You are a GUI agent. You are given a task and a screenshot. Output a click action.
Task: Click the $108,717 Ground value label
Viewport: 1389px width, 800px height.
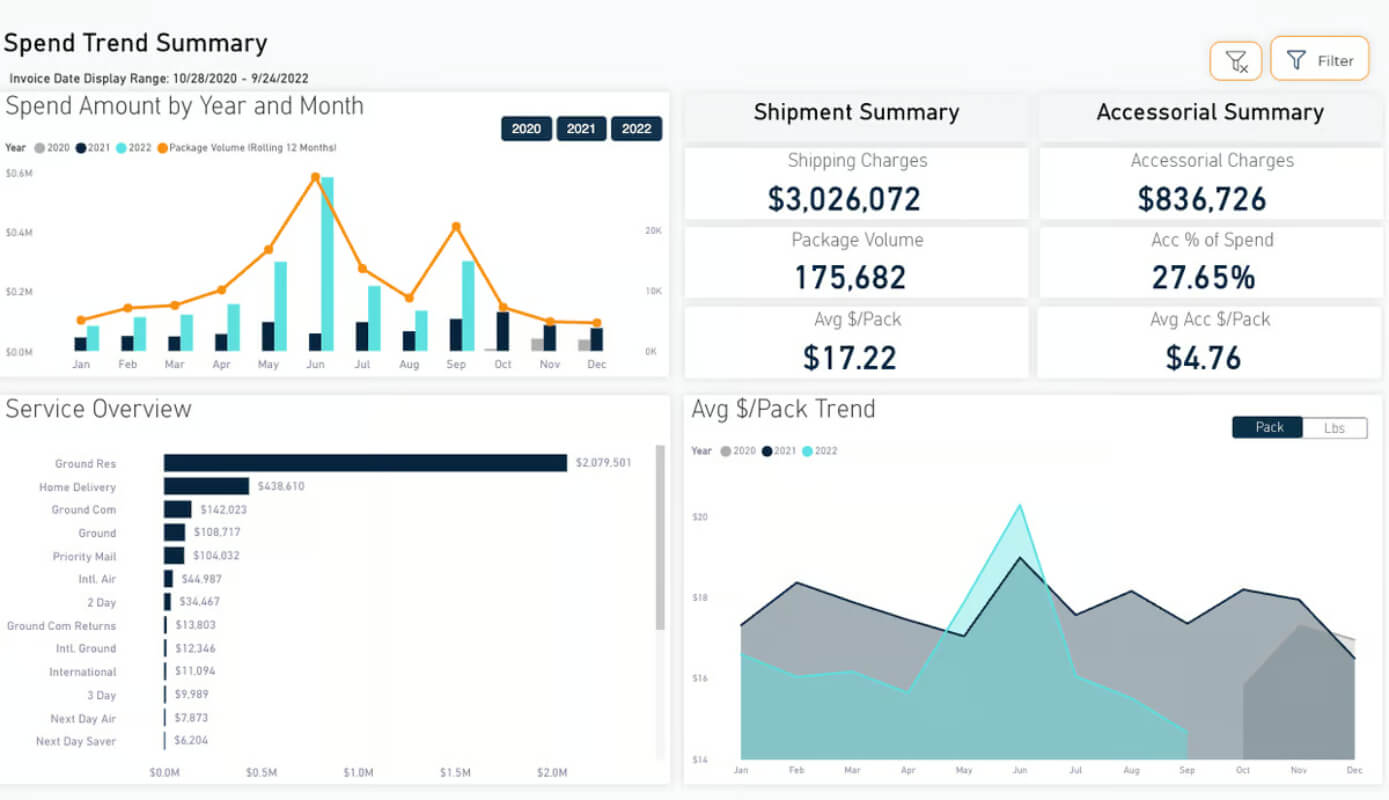[x=217, y=532]
